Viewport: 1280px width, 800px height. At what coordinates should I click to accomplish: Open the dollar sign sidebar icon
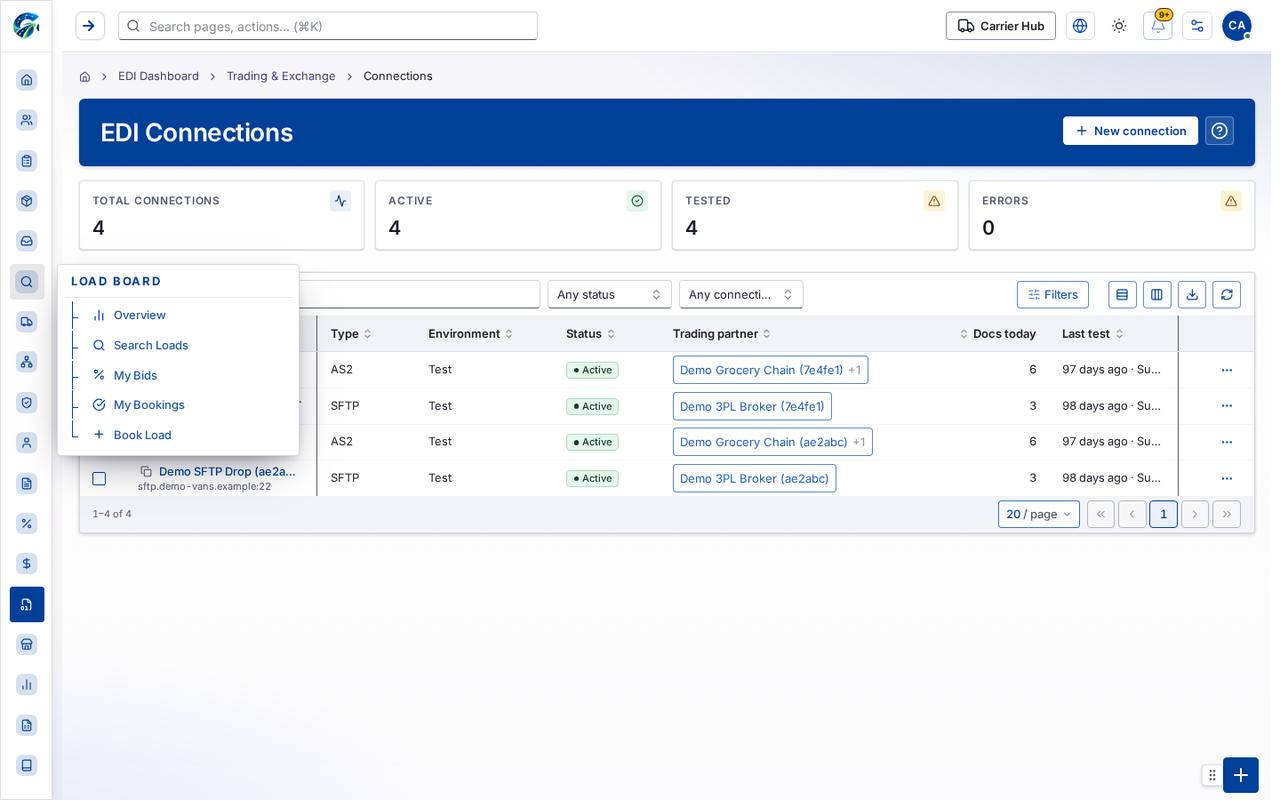(27, 564)
